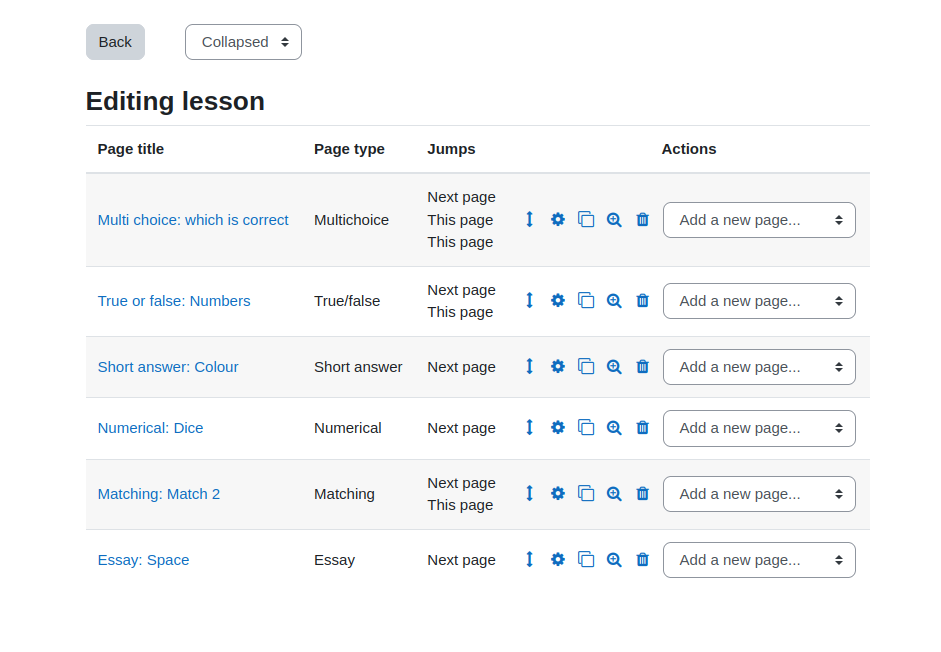Open the Essay: Space page link
This screenshot has height=652, width=941.
coord(143,560)
